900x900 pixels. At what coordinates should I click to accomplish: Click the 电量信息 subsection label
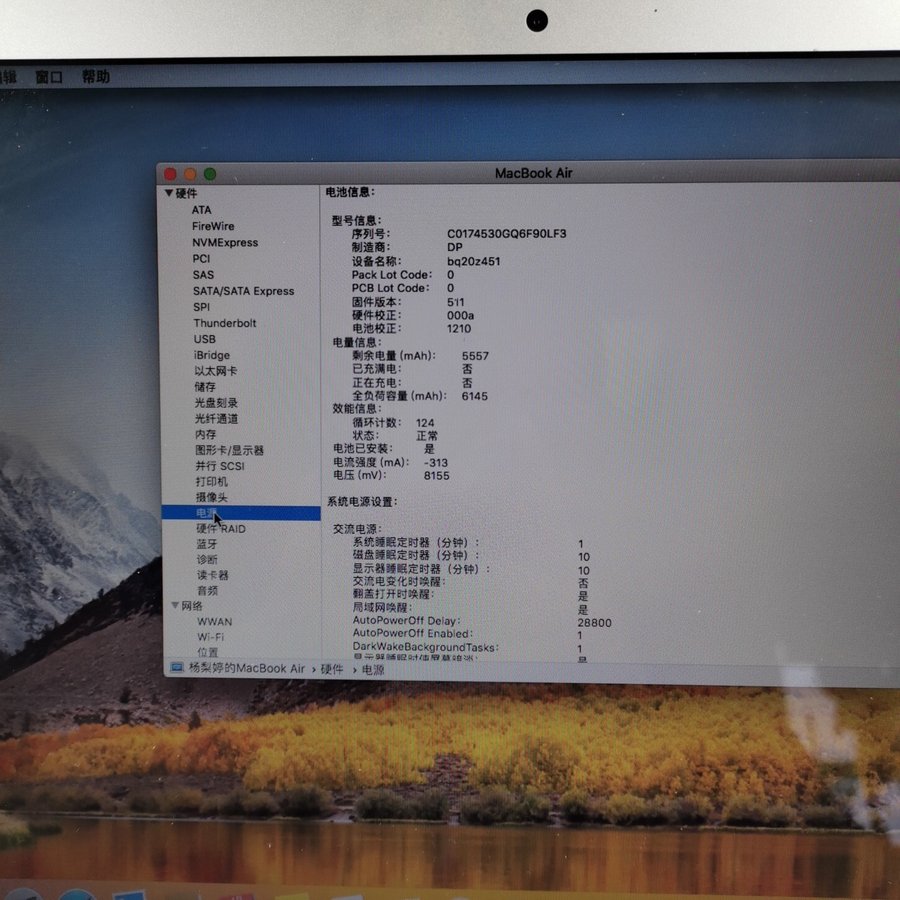click(x=357, y=343)
